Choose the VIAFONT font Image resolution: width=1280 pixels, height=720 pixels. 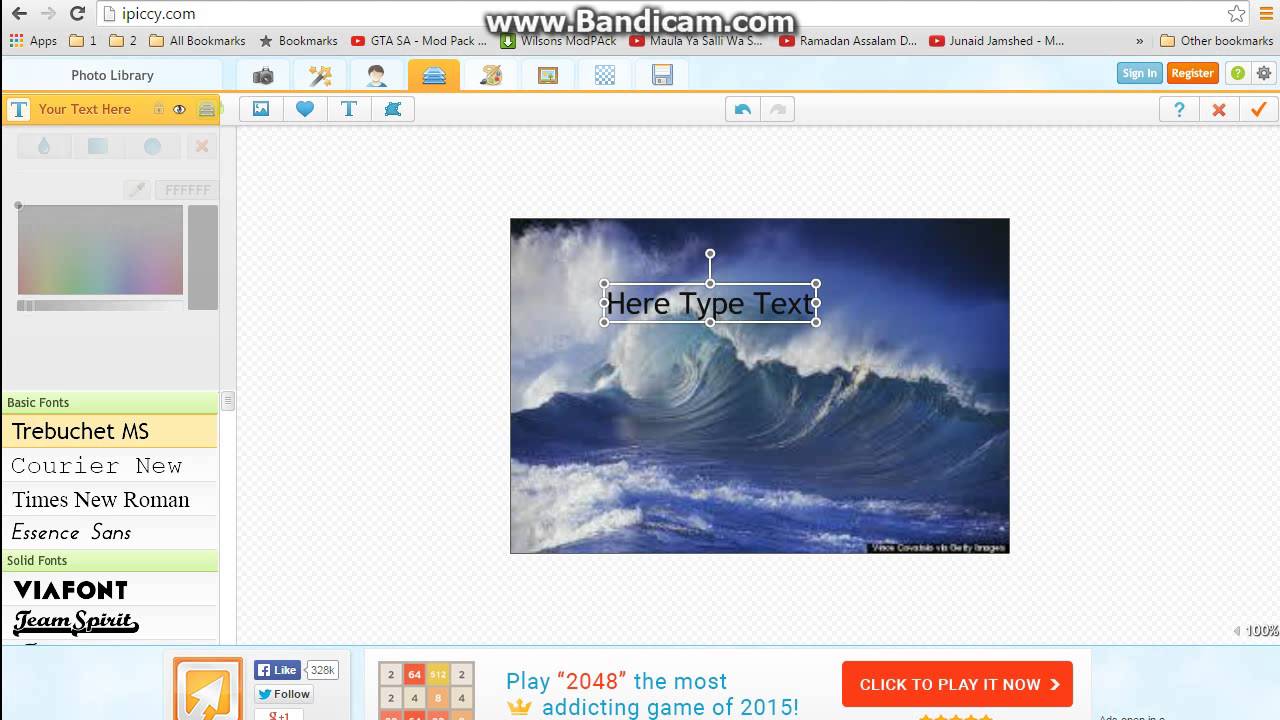(x=110, y=589)
